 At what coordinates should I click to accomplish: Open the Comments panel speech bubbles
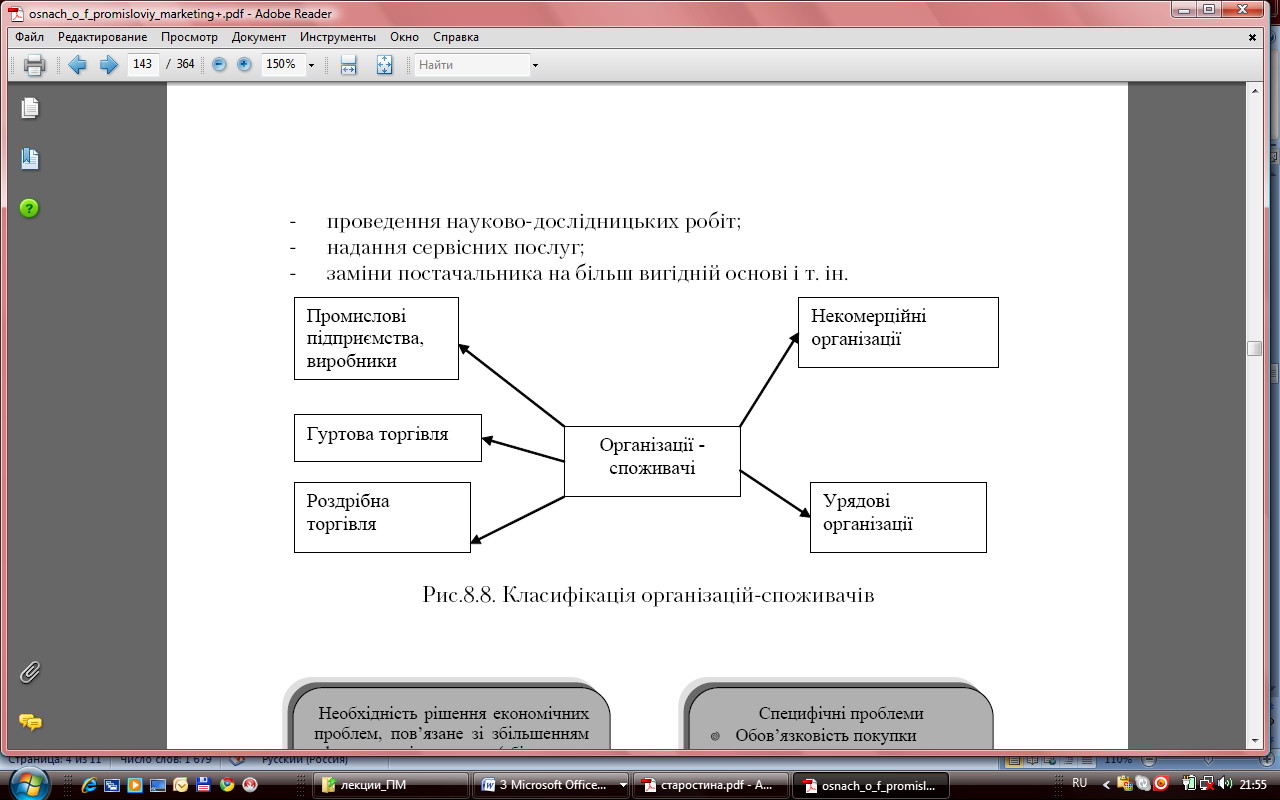click(30, 721)
